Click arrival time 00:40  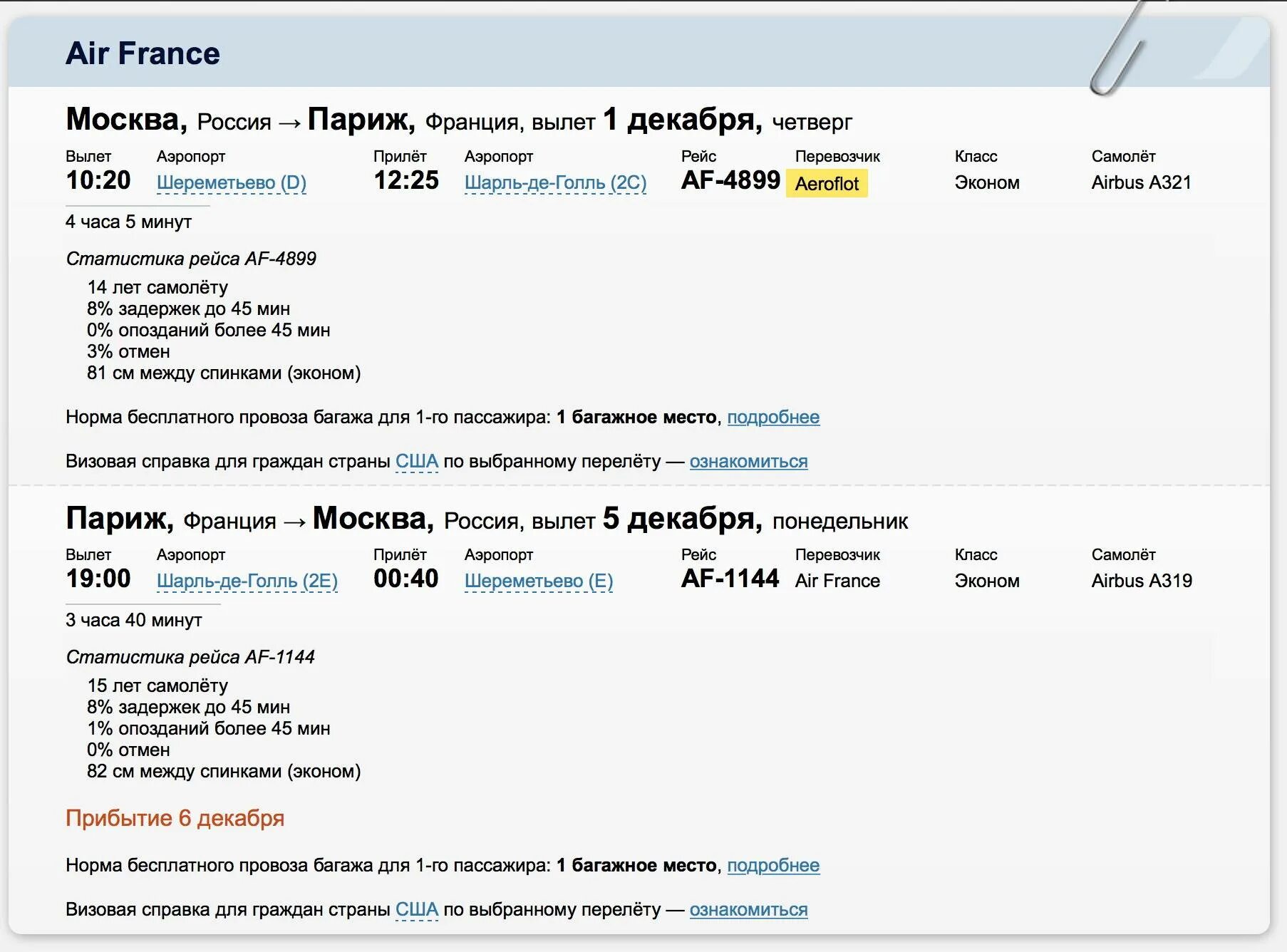click(406, 579)
